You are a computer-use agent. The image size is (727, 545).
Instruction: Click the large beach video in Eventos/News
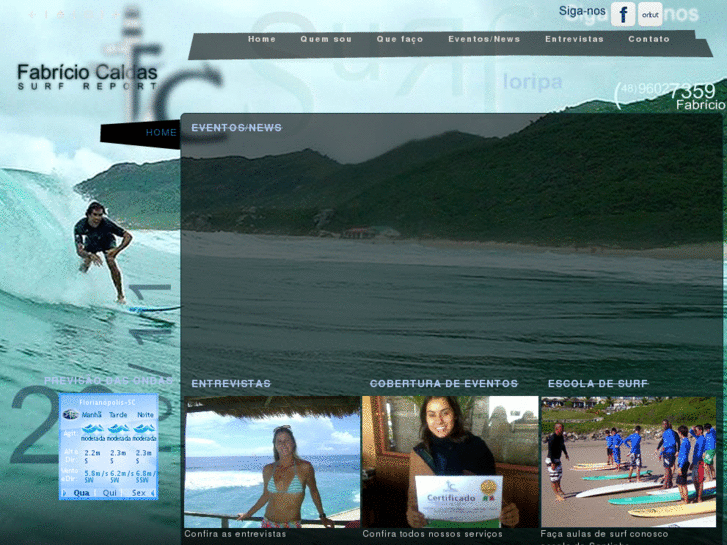click(x=452, y=253)
